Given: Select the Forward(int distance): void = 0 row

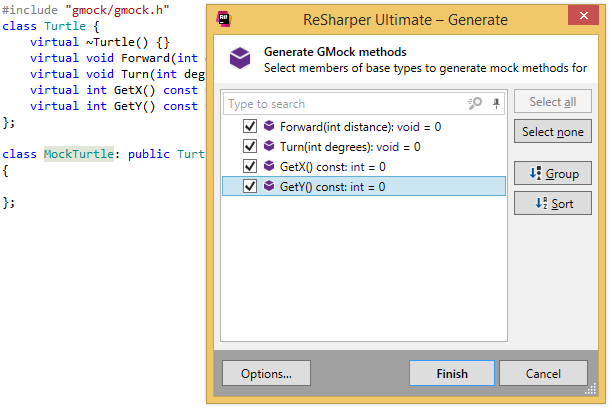Looking at the screenshot, I should point(364,127).
